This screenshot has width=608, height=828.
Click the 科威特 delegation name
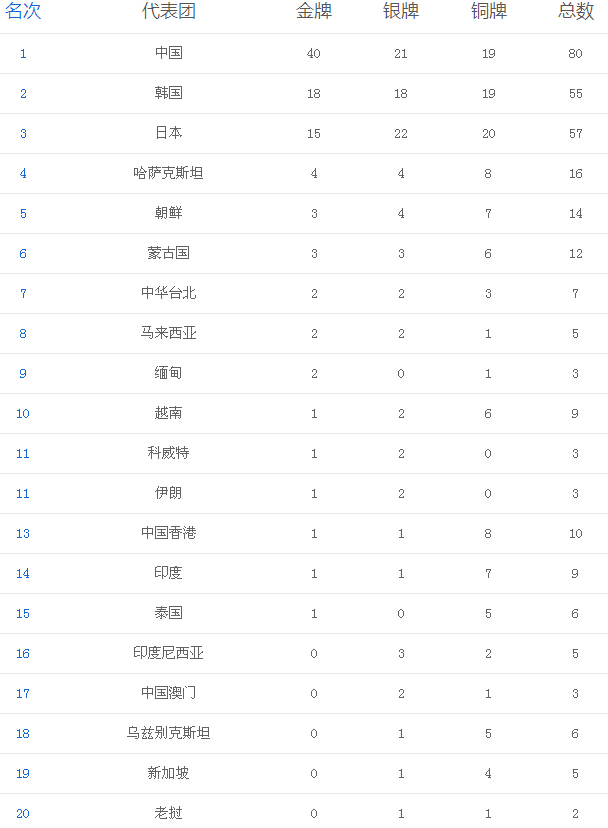click(x=168, y=453)
